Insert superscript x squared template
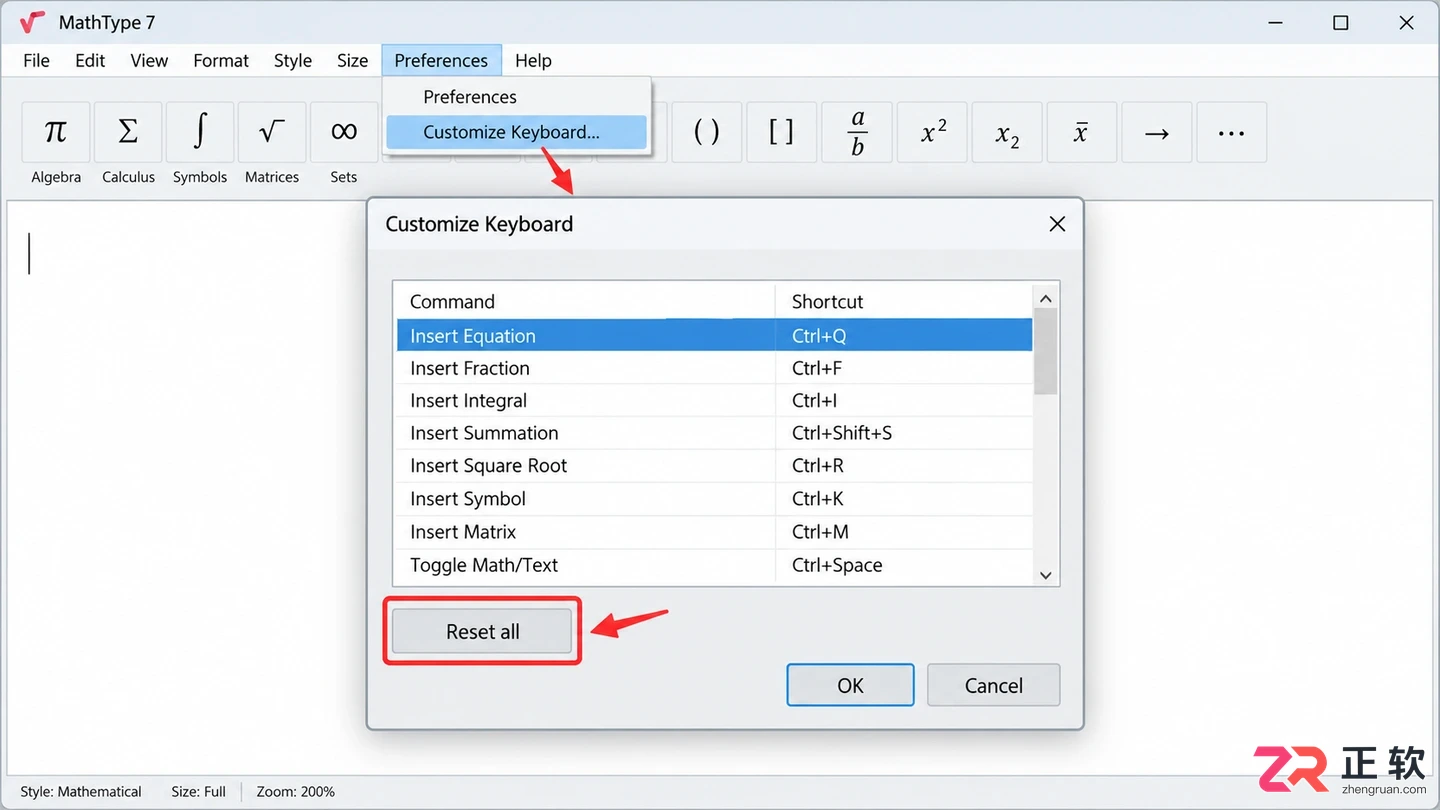This screenshot has width=1440, height=810. click(933, 132)
